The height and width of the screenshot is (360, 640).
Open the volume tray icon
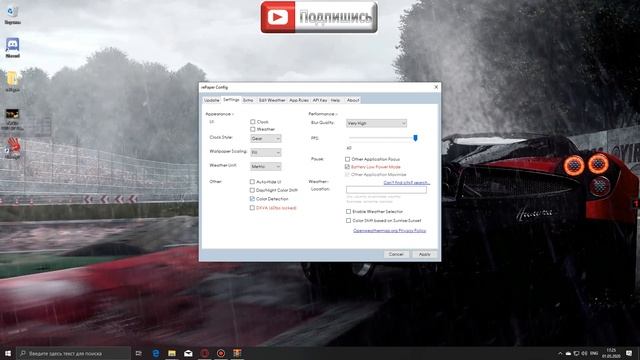[584, 353]
